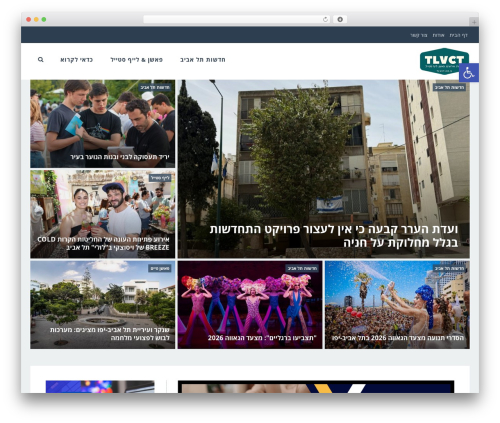500x423 pixels.
Task: Open the אודות top bar link
Action: point(438,35)
